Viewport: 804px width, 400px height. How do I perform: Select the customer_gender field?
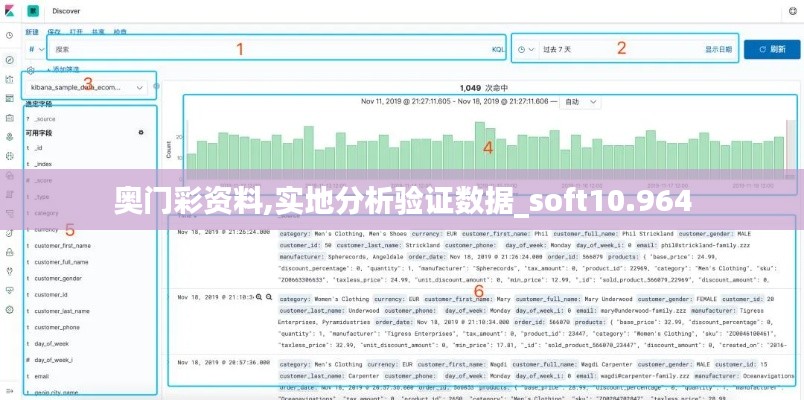click(58, 278)
